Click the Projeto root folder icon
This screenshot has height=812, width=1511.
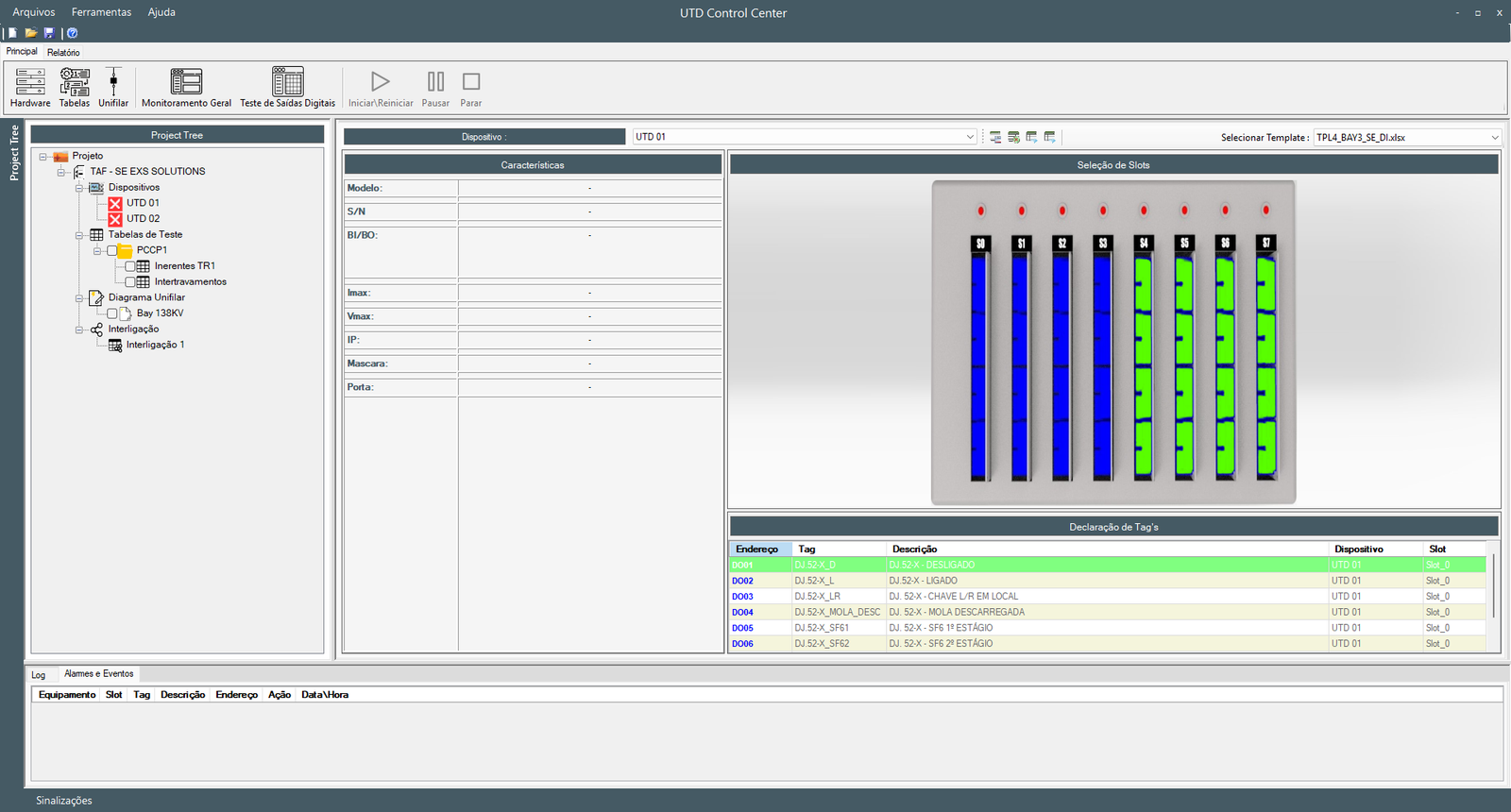coord(60,156)
